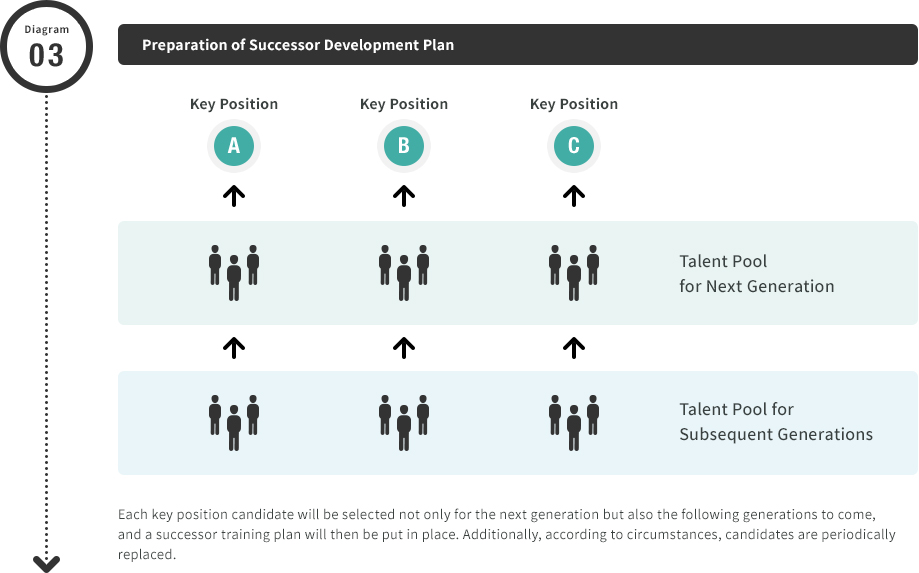
Task: Click the teal circle labeled A
Action: pos(234,146)
